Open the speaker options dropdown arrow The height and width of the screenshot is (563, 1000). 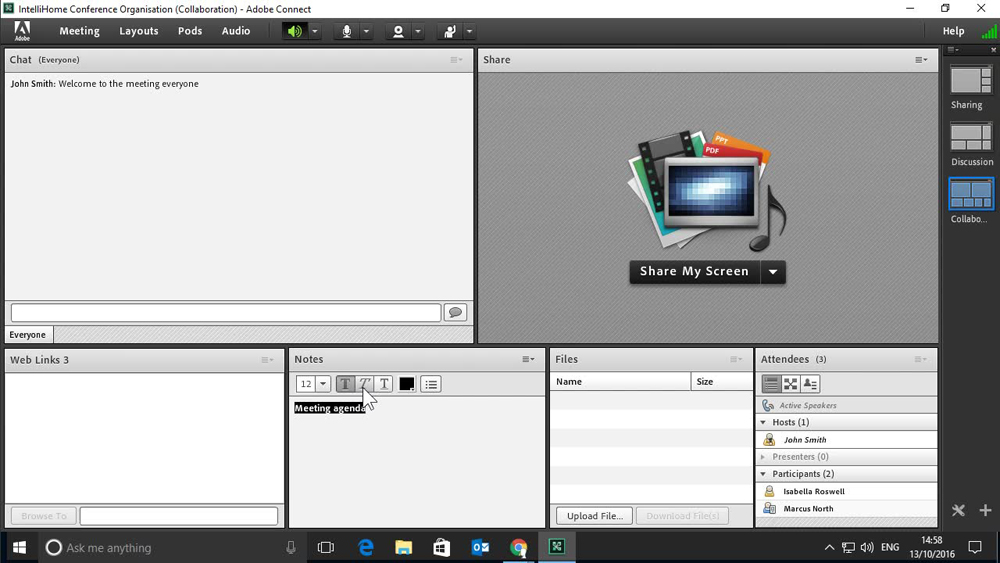pyautogui.click(x=314, y=31)
